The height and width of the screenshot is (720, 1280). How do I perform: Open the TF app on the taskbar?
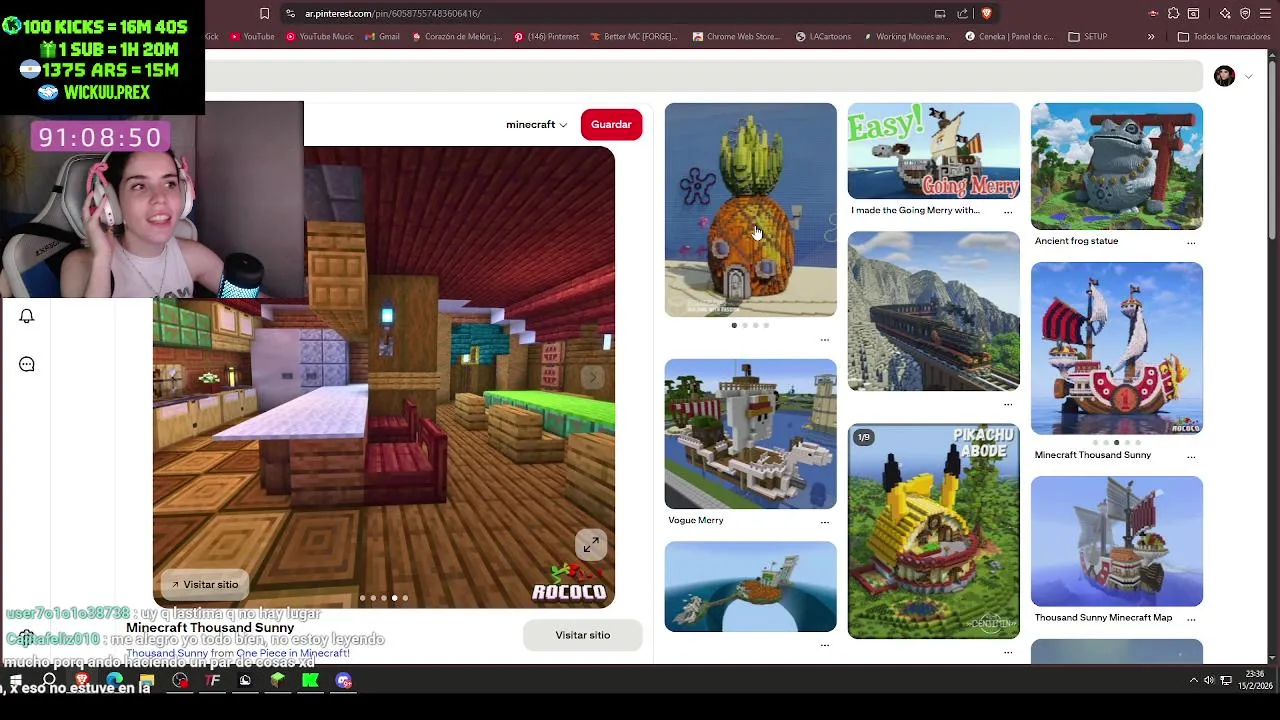pos(212,681)
